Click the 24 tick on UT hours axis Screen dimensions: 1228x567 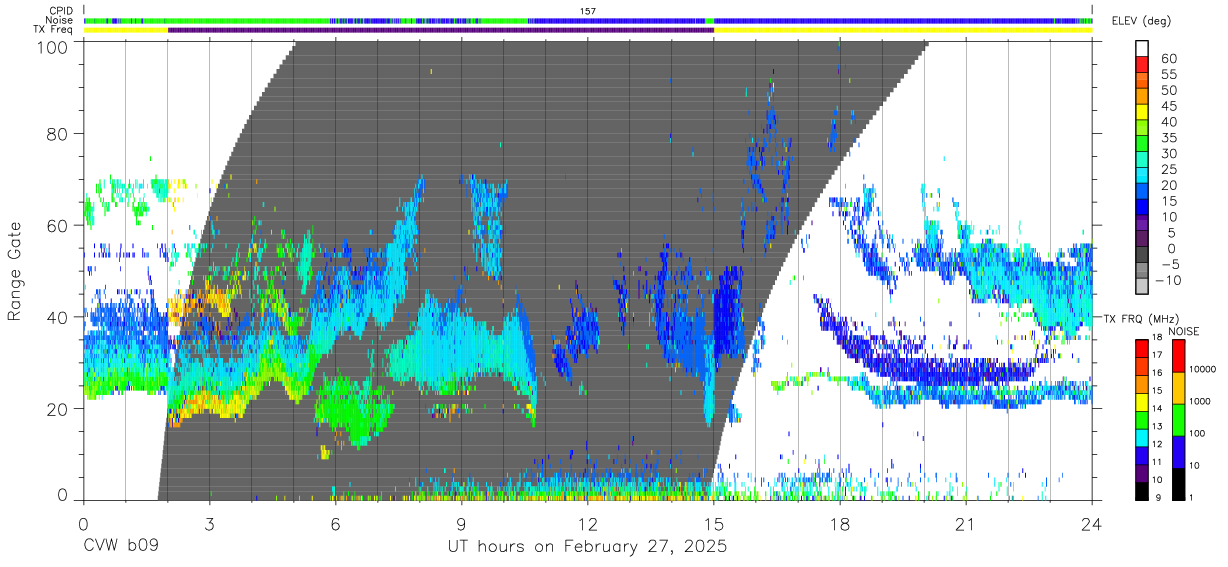coord(1091,524)
